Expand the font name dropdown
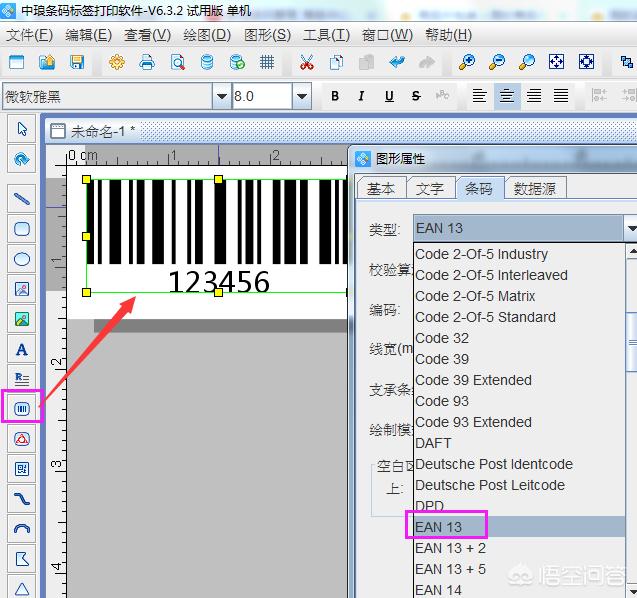The image size is (637, 598). [x=222, y=96]
